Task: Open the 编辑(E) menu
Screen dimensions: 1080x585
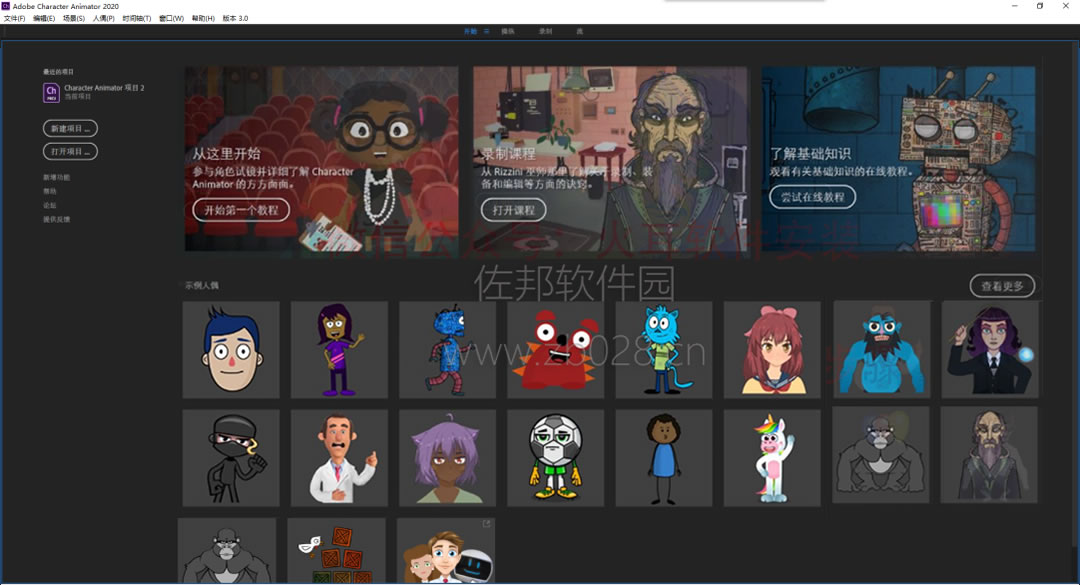Action: [44, 19]
